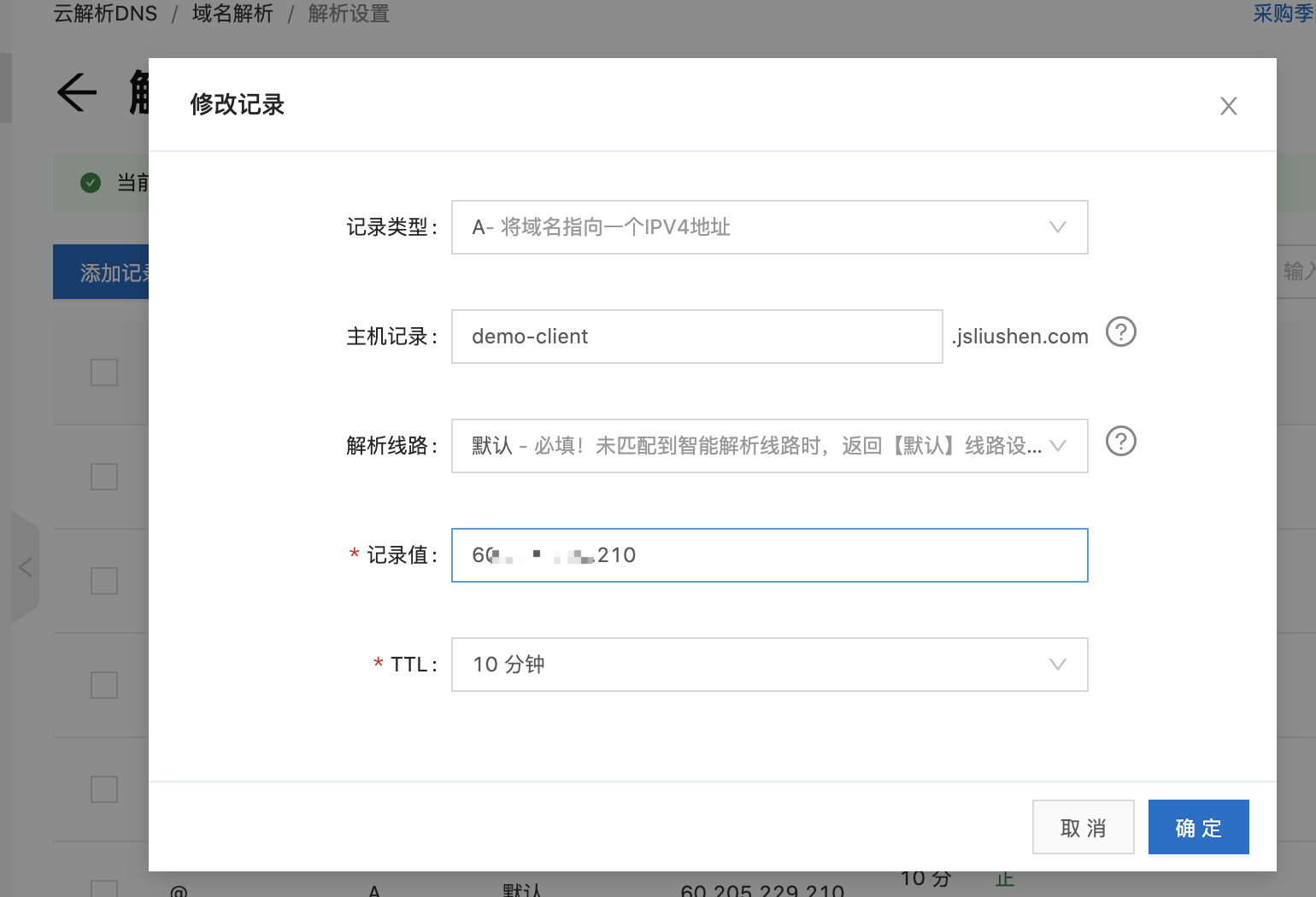Collapse the left sidebar with arrow handle
The width and height of the screenshot is (1316, 897).
25,567
